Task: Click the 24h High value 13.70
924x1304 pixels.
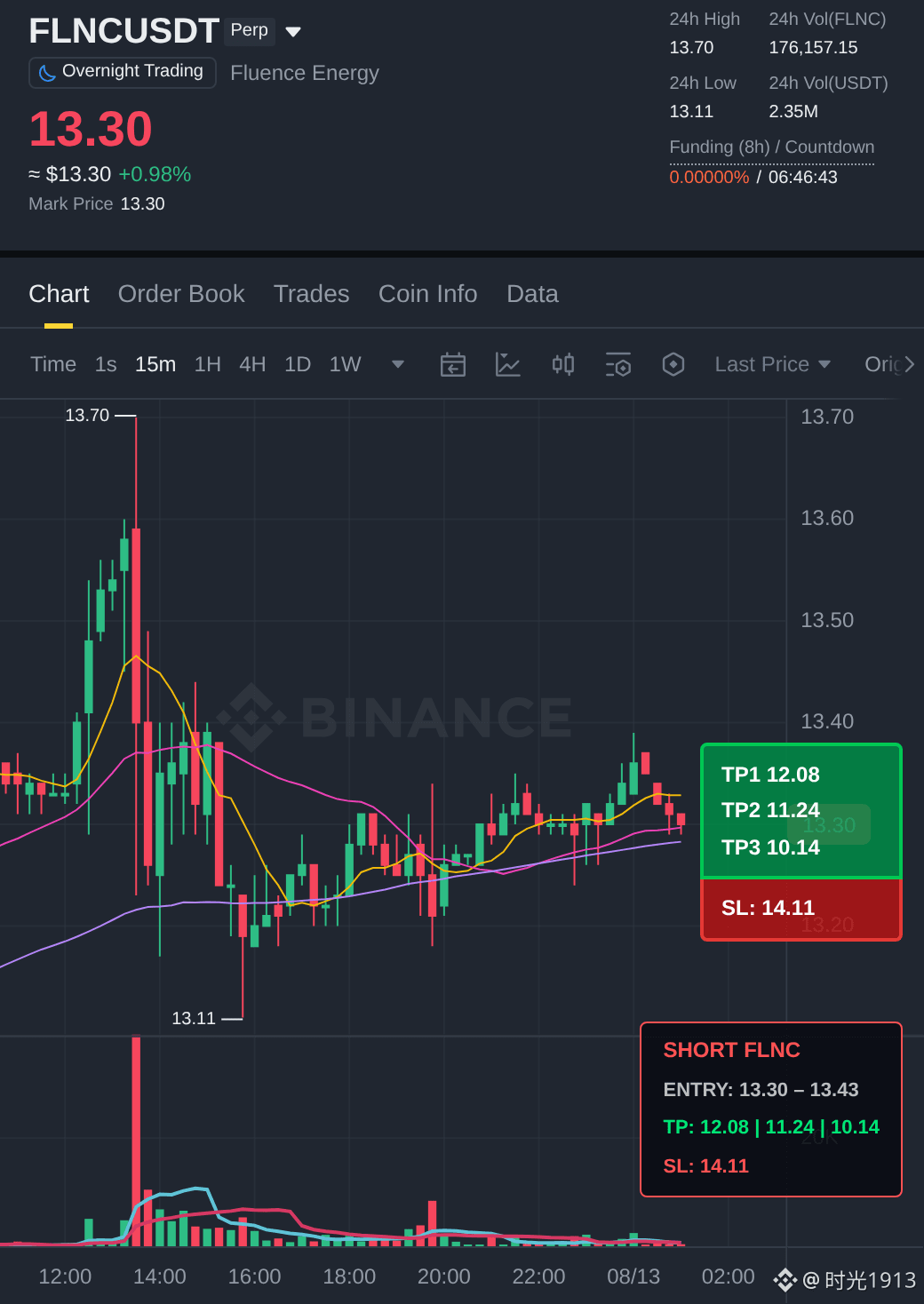Action: coord(691,47)
